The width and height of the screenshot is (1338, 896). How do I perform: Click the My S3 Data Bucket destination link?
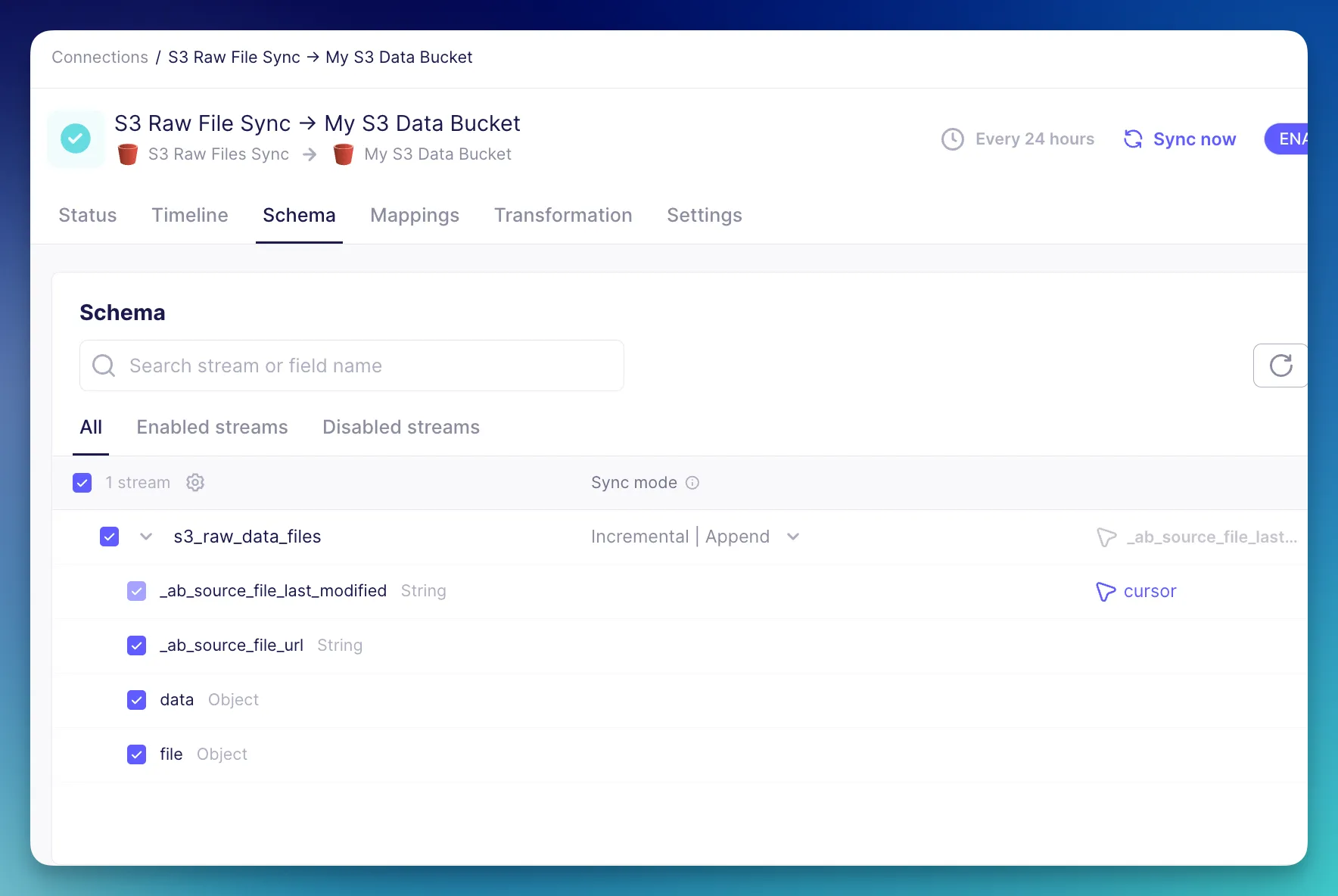click(x=438, y=154)
